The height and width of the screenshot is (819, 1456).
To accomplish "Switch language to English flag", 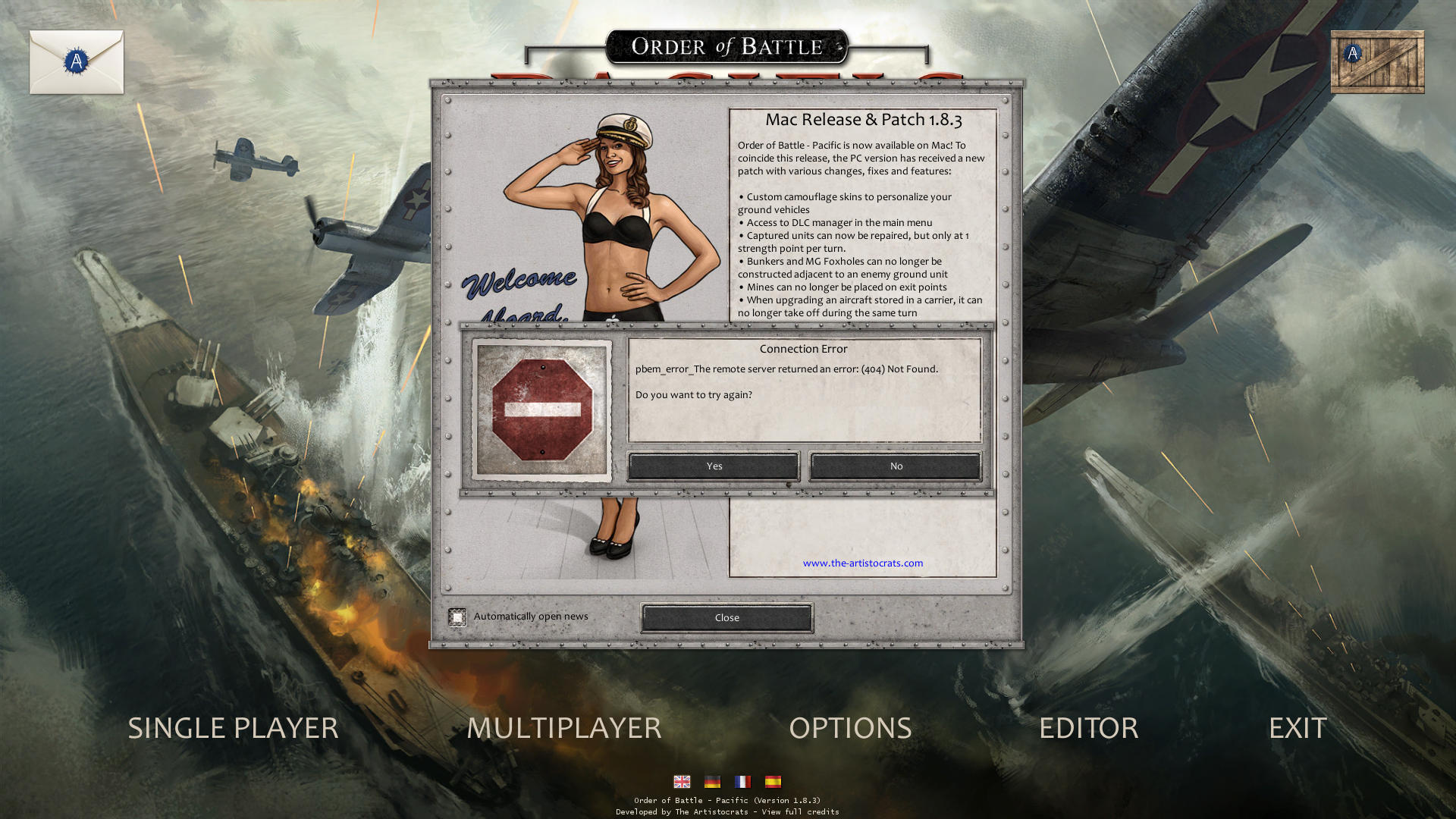I will [x=682, y=781].
